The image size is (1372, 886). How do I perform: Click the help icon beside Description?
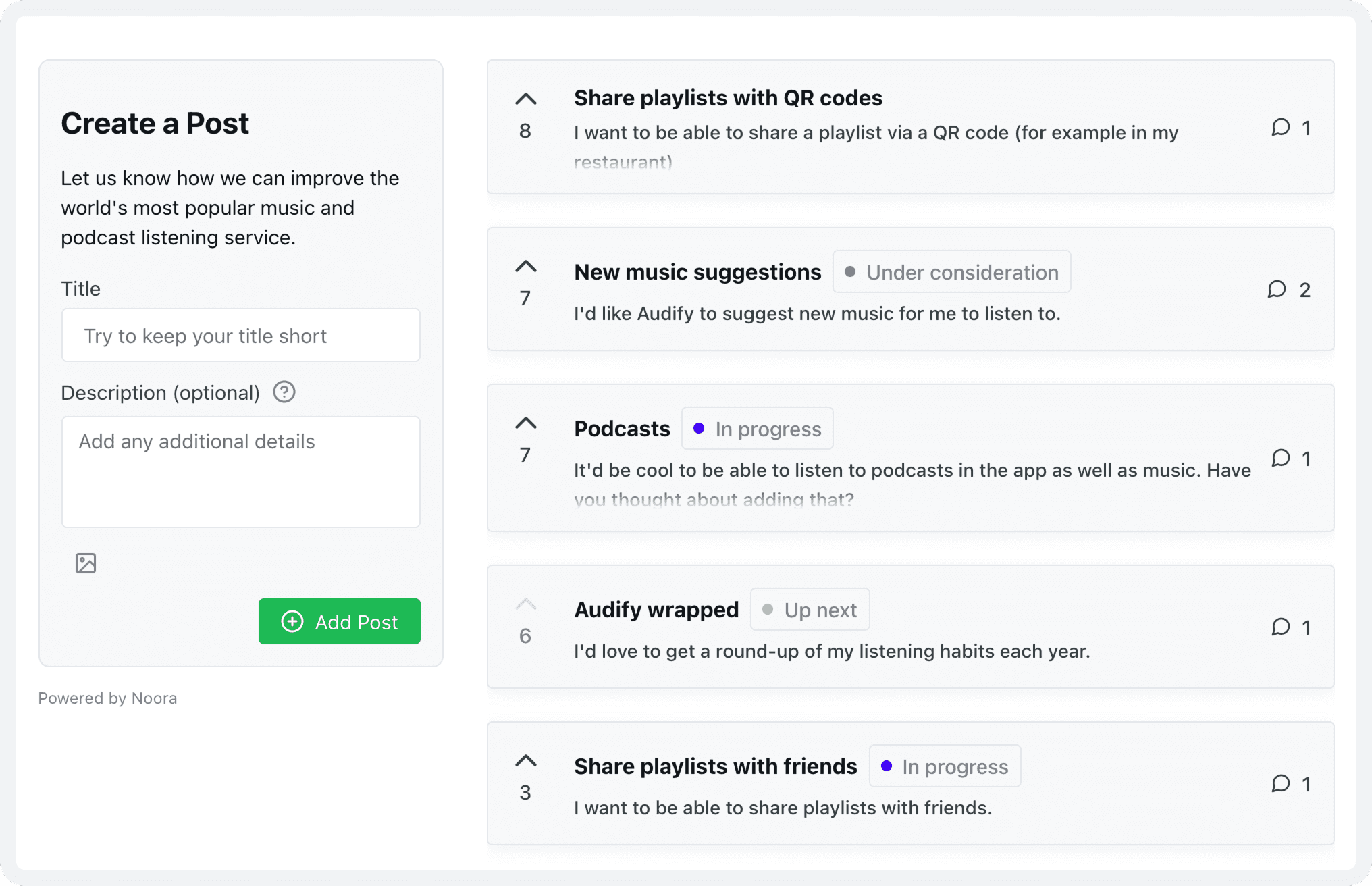tap(284, 392)
